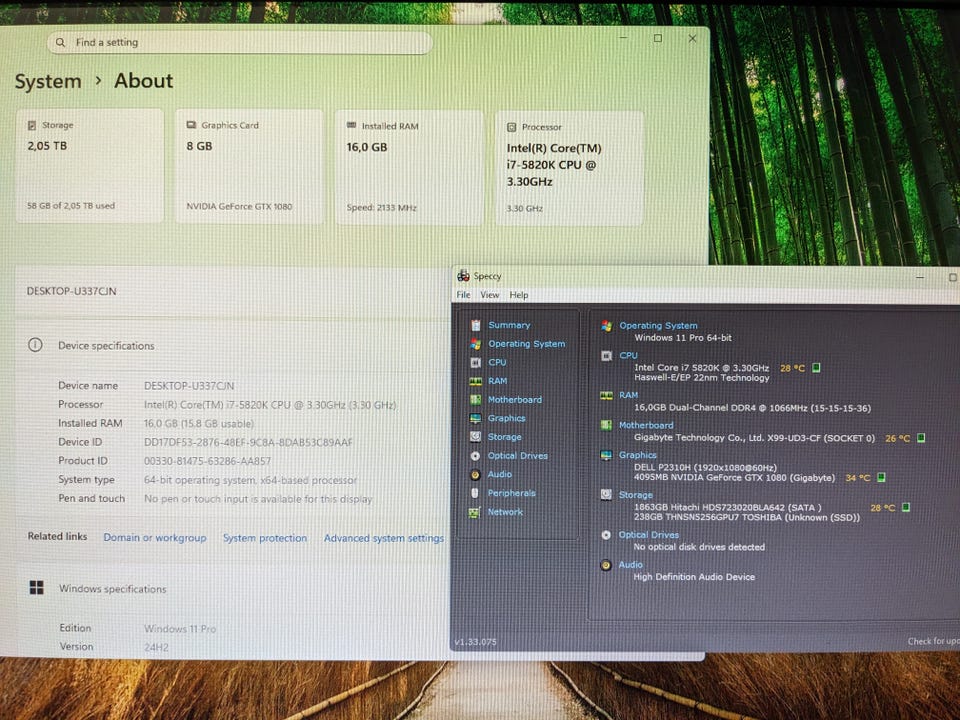This screenshot has height=720, width=960.
Task: Click Speccy version v1.33.075 in status bar
Action: [476, 642]
